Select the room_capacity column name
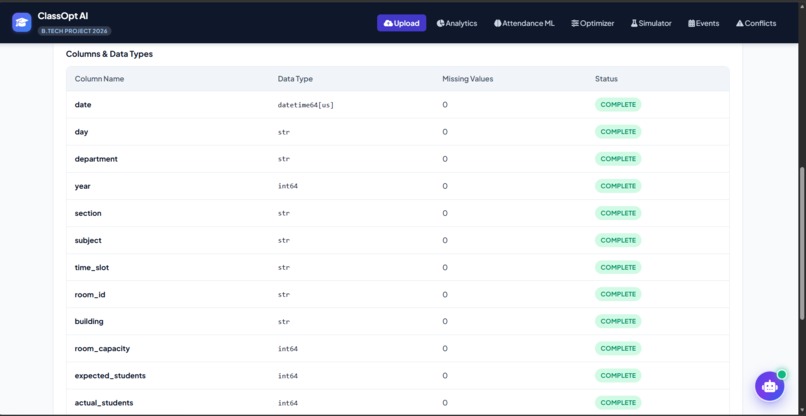Viewport: 806px width, 416px height. coord(102,349)
